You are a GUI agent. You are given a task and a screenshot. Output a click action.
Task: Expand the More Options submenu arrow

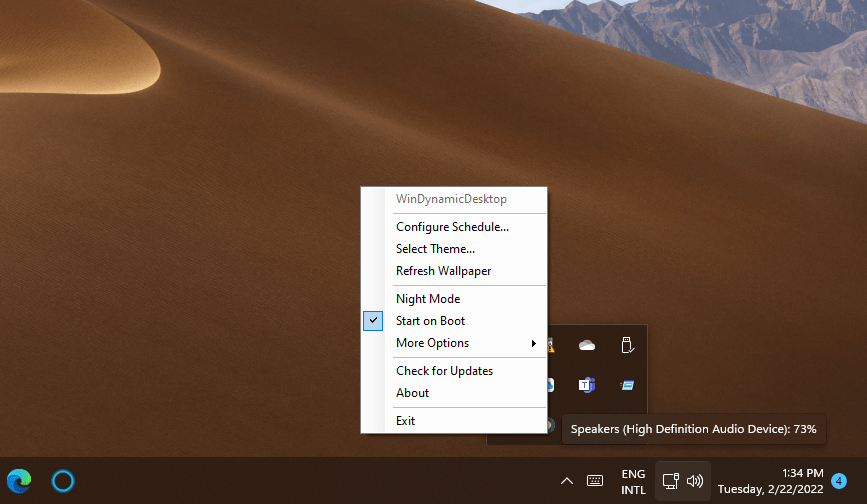[x=534, y=343]
